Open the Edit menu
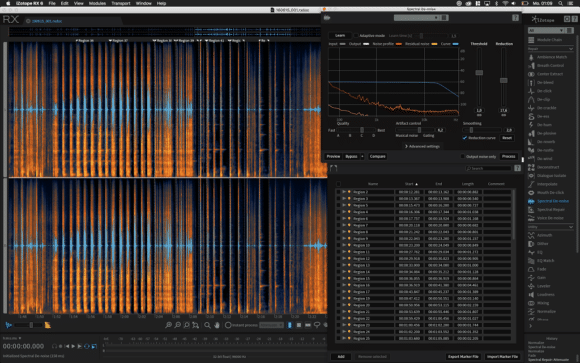Viewport: 580px width, 363px height. click(x=64, y=3)
